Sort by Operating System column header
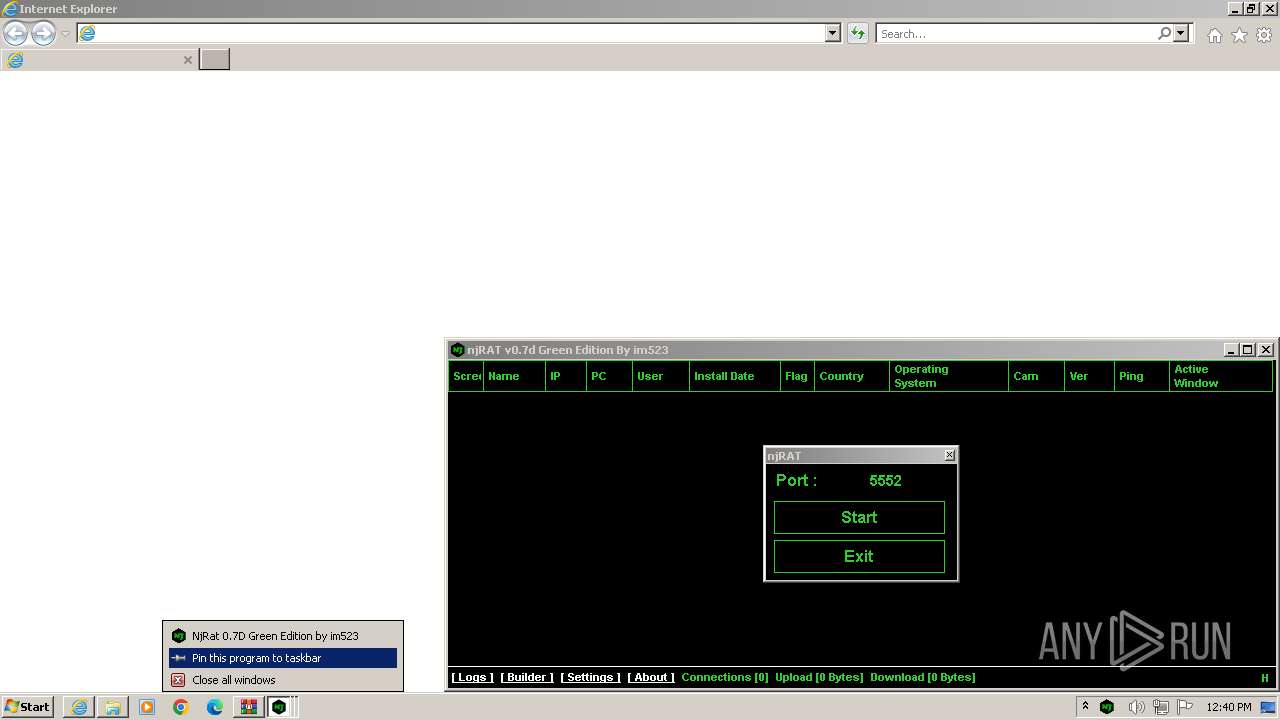1280x720 pixels. (x=949, y=376)
